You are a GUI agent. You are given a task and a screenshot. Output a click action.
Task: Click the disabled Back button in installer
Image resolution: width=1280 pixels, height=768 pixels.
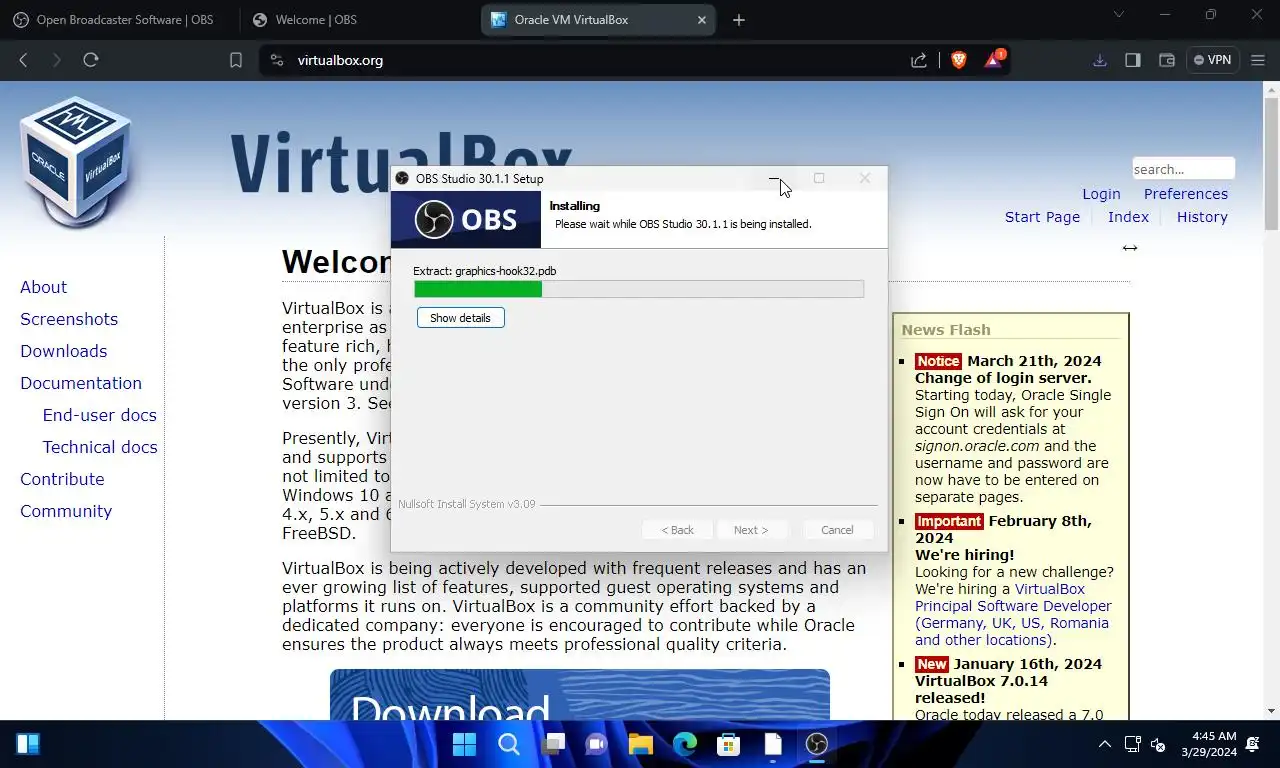coord(677,530)
